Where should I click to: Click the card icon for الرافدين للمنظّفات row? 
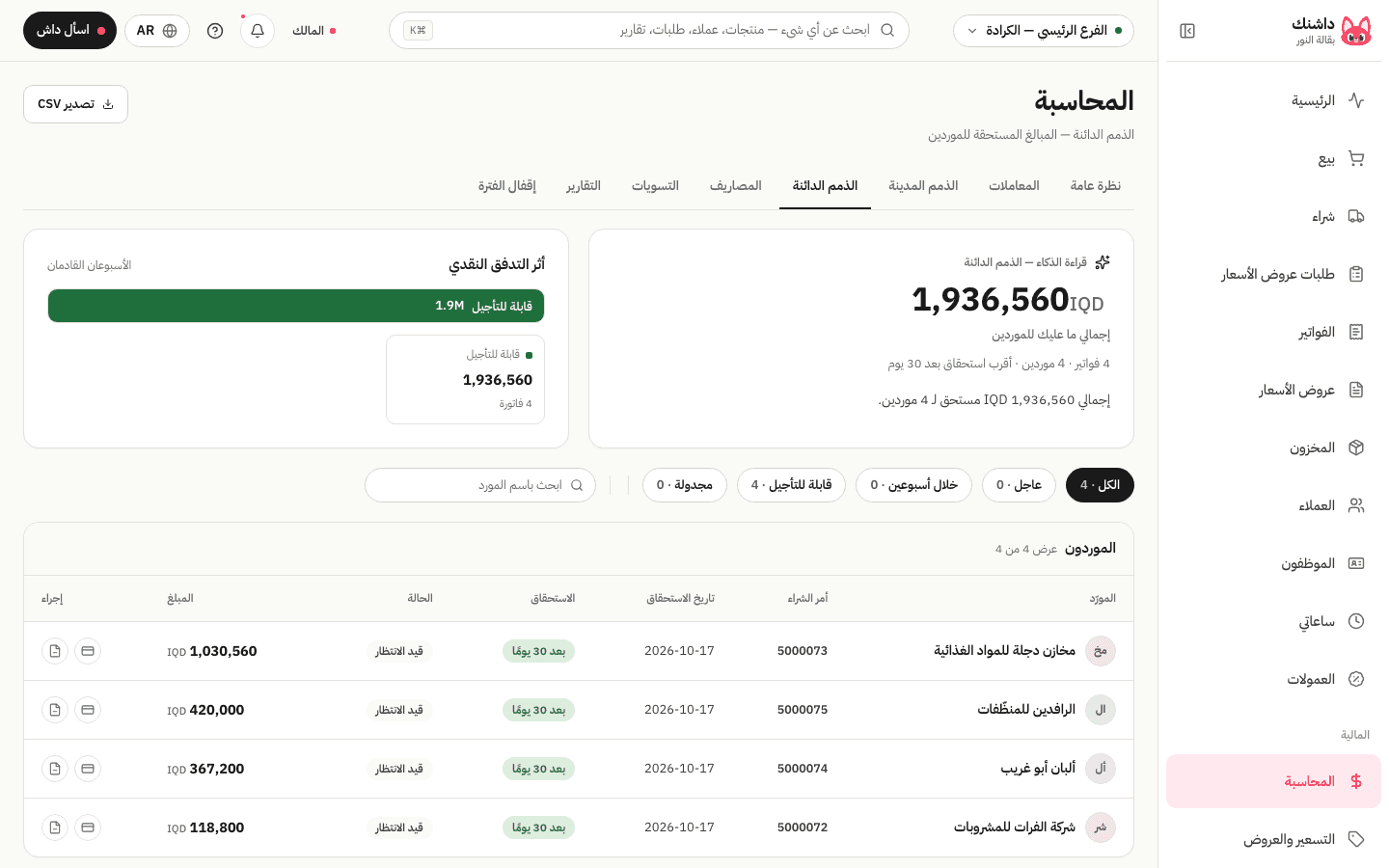(88, 710)
